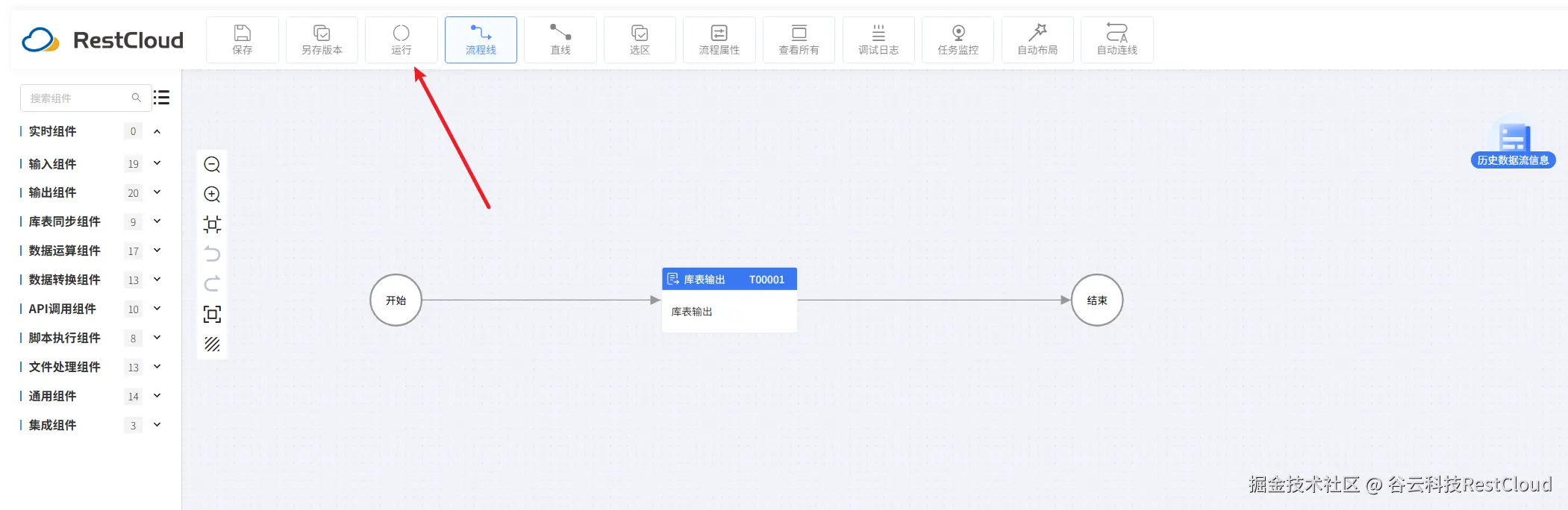Click the RestCloud logo
1568x510 pixels.
(x=102, y=40)
